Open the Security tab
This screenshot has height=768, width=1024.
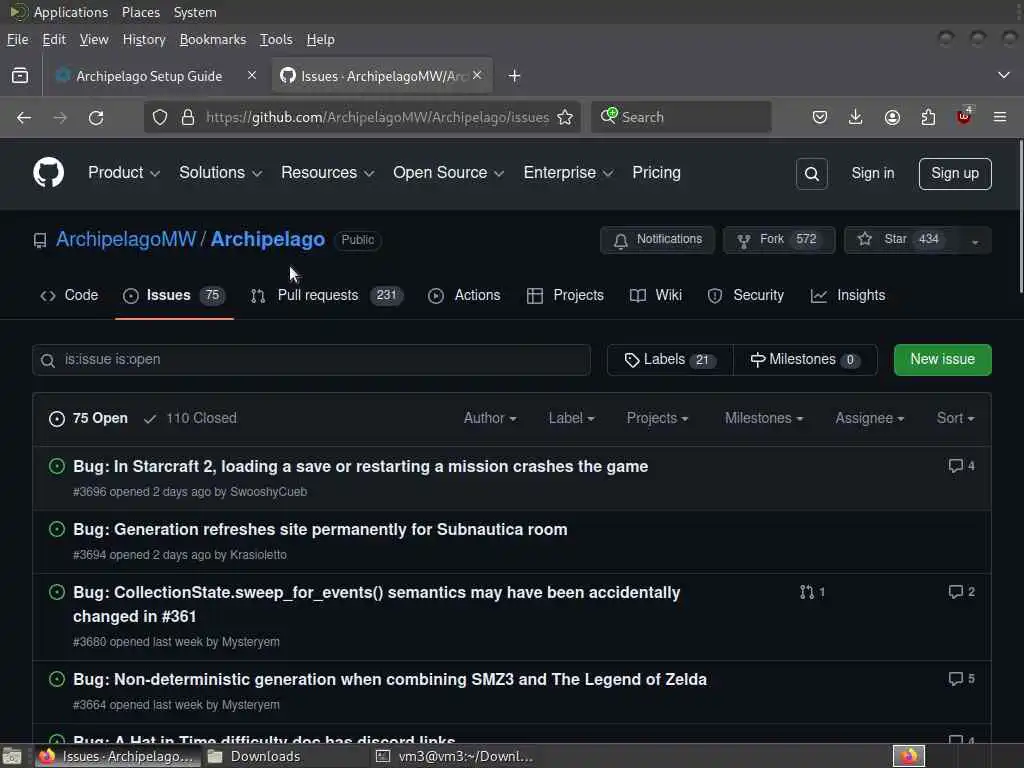pos(746,295)
